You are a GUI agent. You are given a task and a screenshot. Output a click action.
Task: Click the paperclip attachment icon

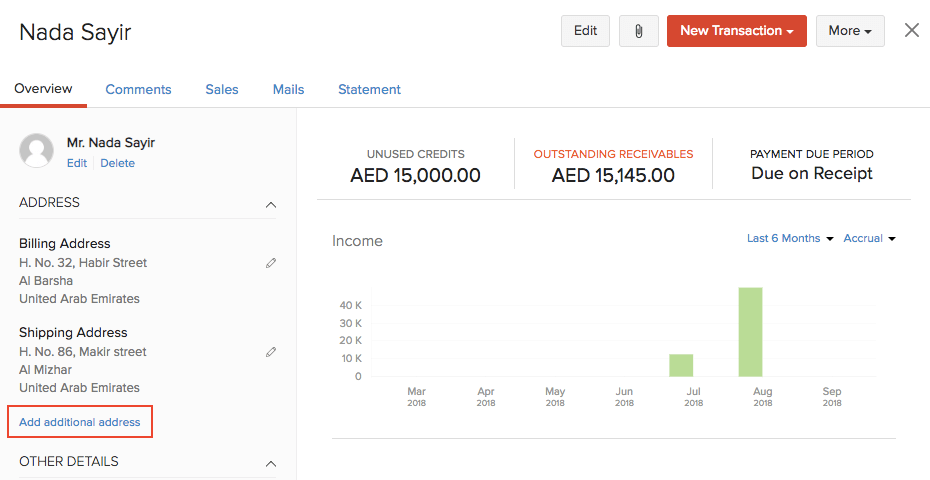[638, 31]
